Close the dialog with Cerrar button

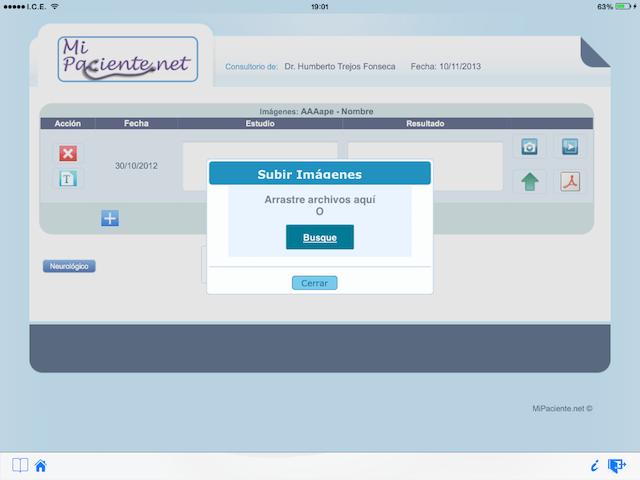(x=314, y=283)
